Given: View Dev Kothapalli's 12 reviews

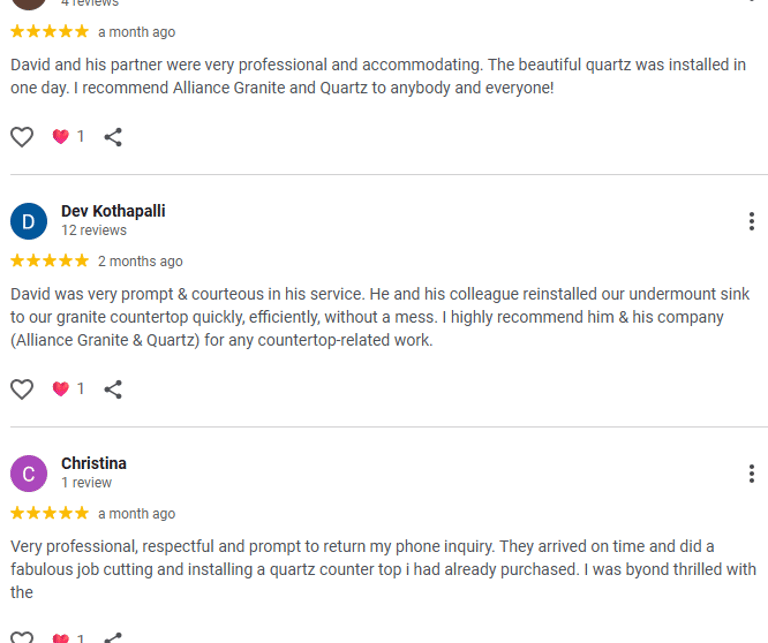Looking at the screenshot, I should [94, 230].
